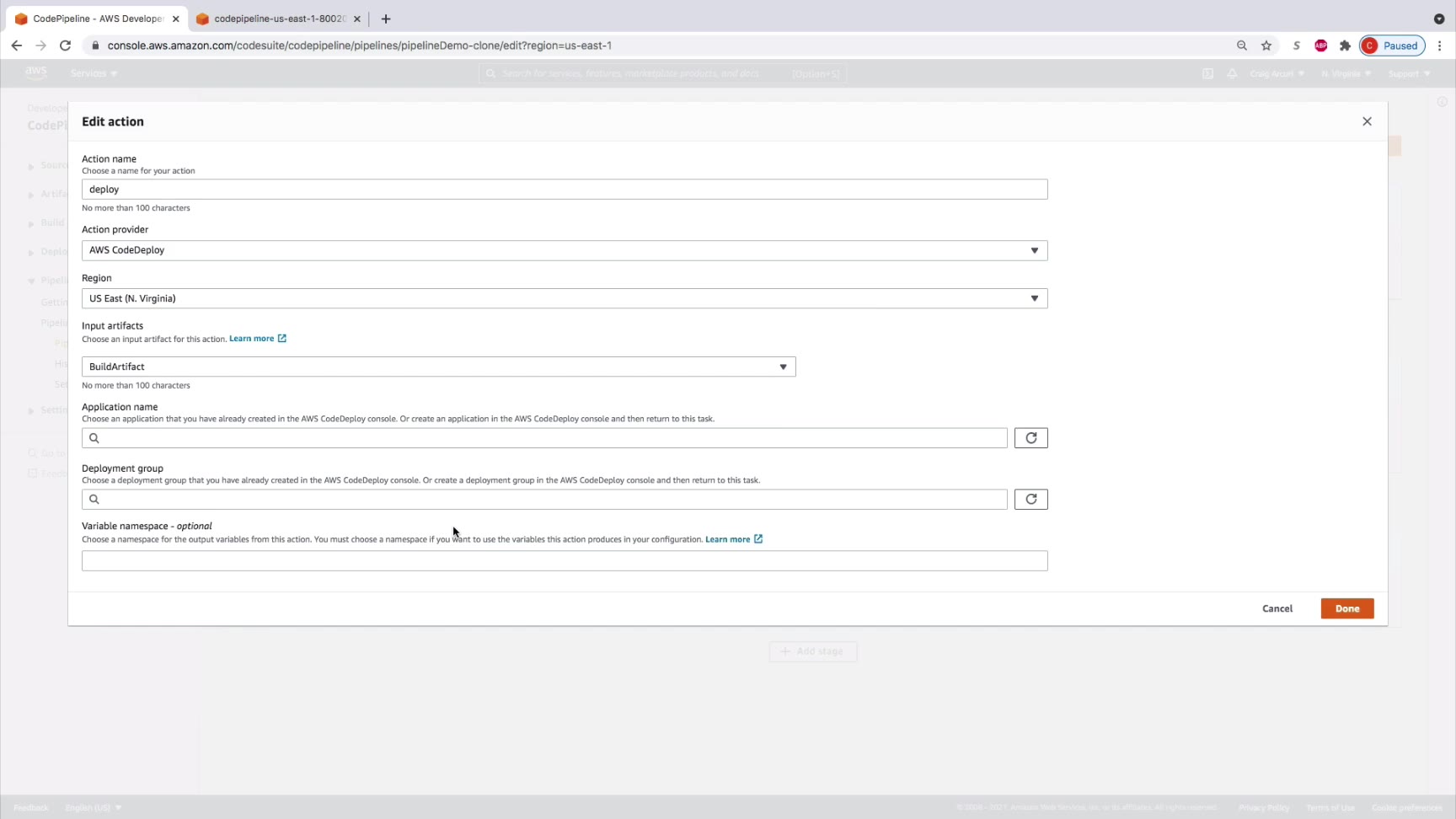Click the Feedback link in footer

pos(31,807)
